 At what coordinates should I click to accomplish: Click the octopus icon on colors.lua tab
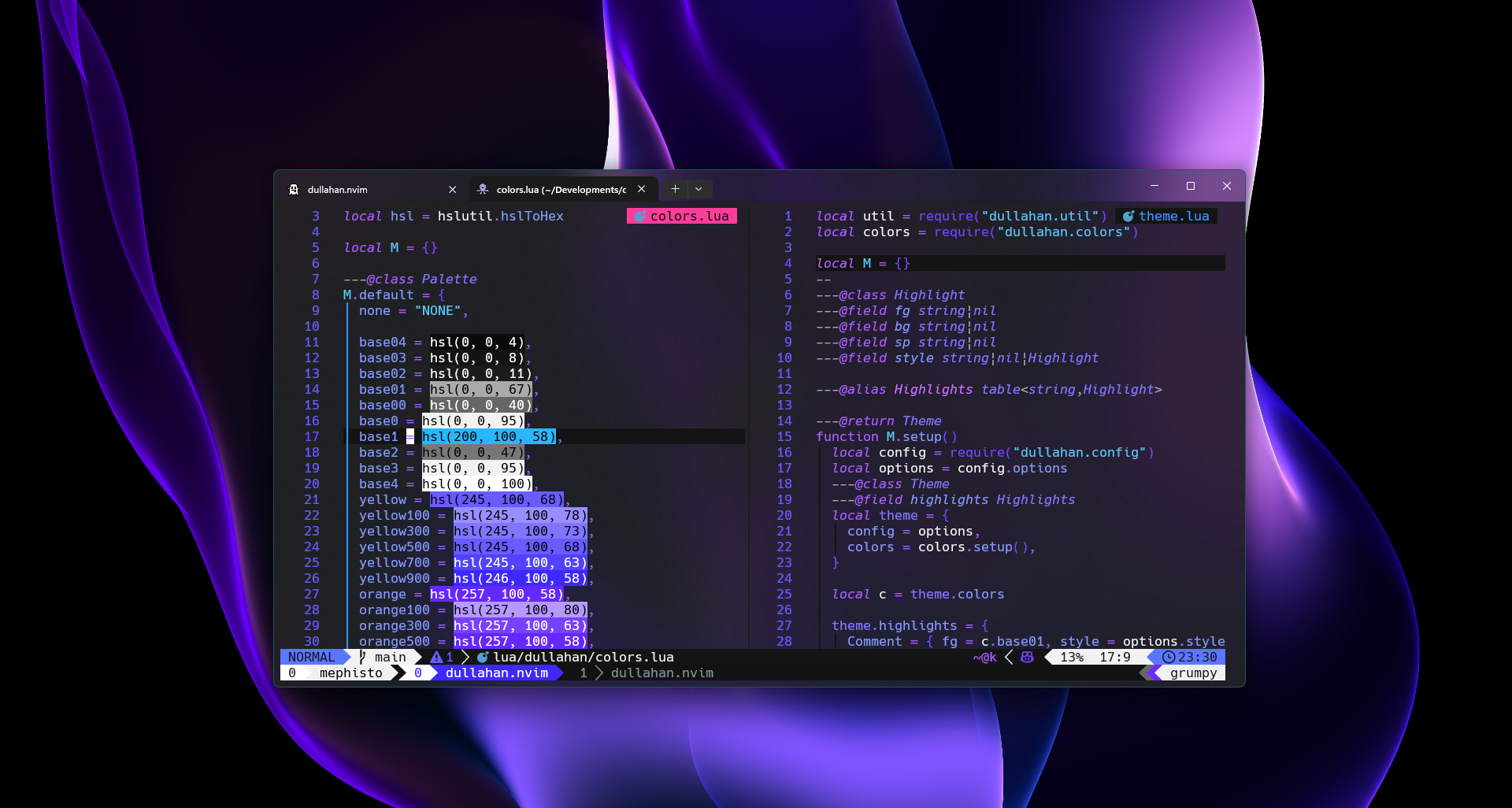pos(483,189)
